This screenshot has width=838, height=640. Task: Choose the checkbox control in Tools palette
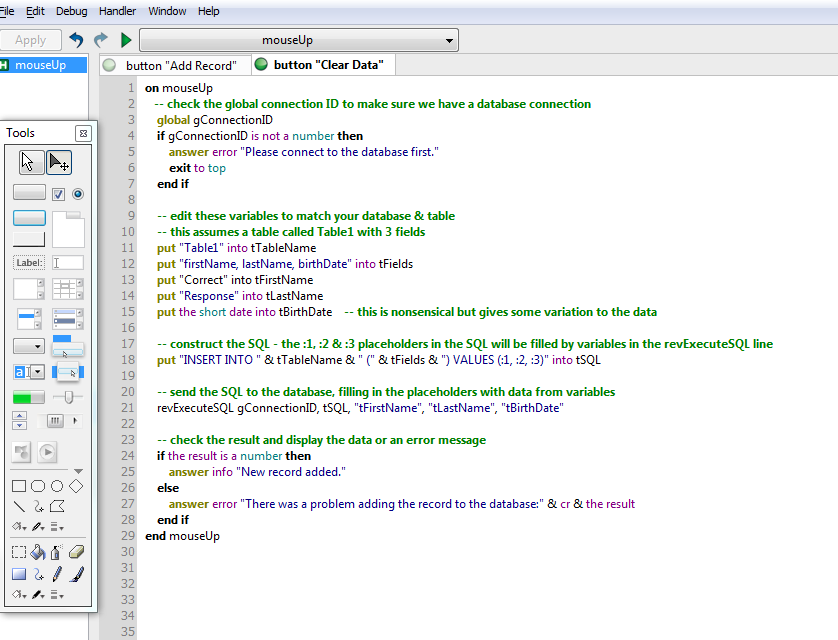(x=58, y=194)
